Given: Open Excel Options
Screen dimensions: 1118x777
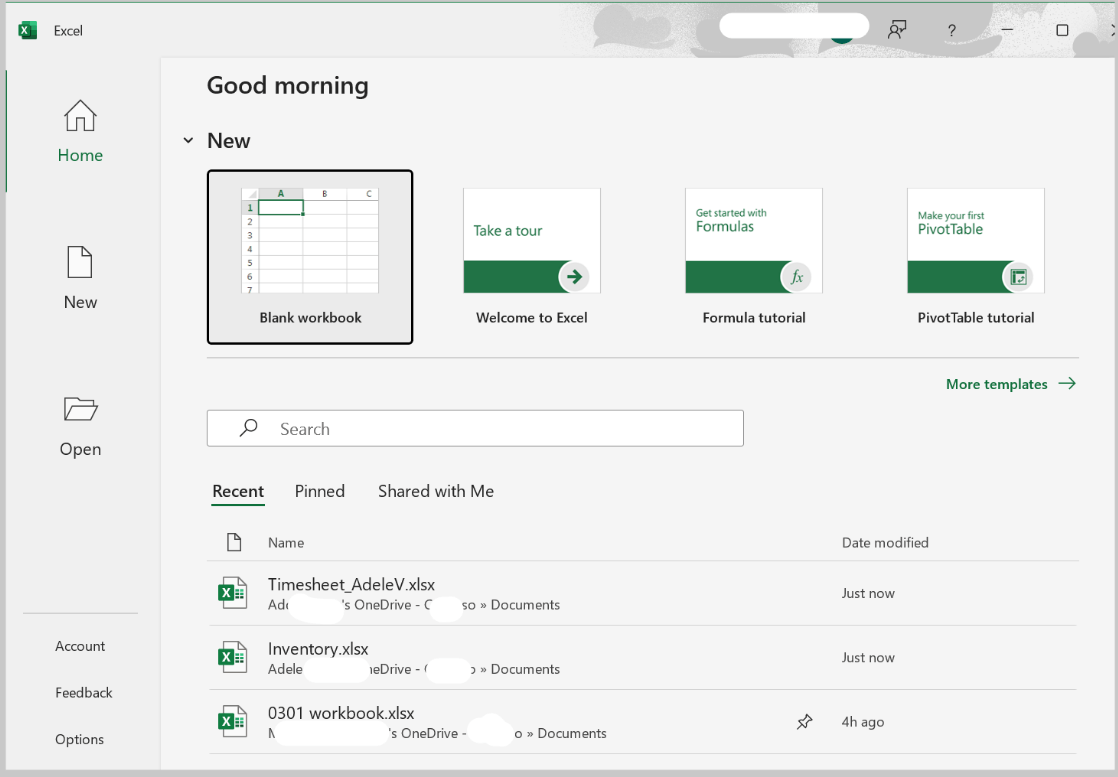Looking at the screenshot, I should tap(79, 739).
